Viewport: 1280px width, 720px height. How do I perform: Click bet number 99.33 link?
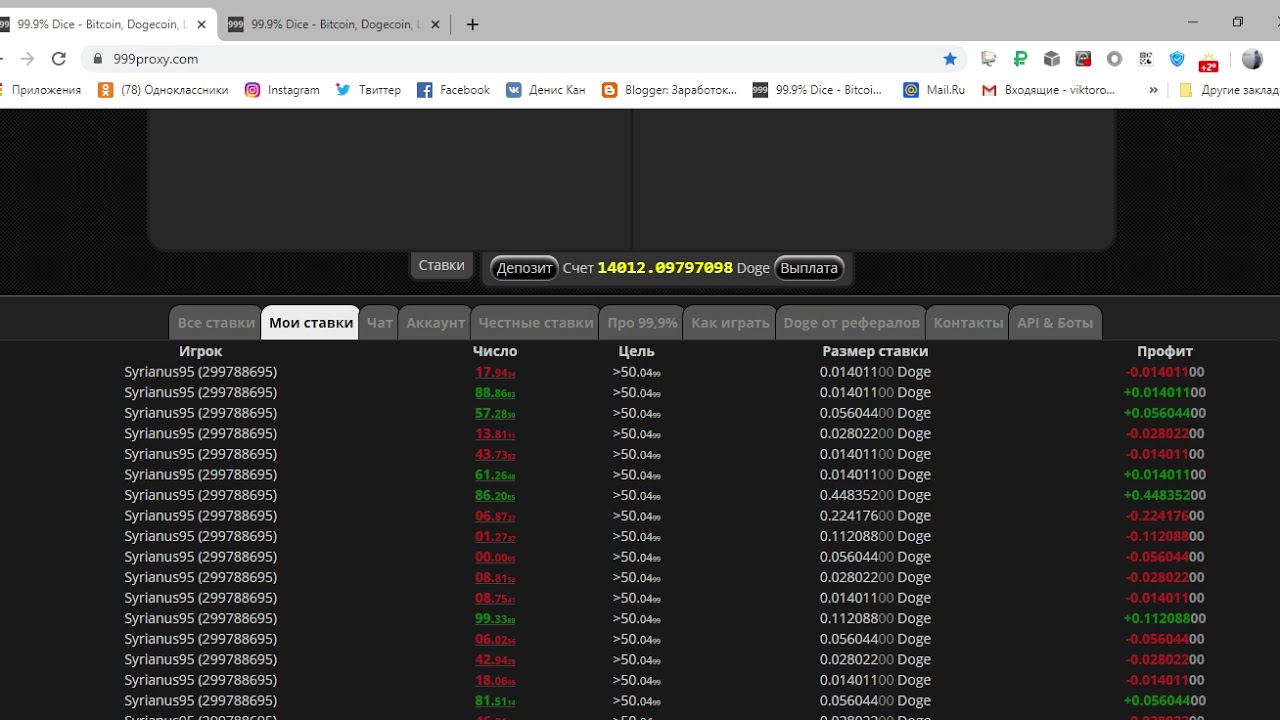pyautogui.click(x=495, y=618)
